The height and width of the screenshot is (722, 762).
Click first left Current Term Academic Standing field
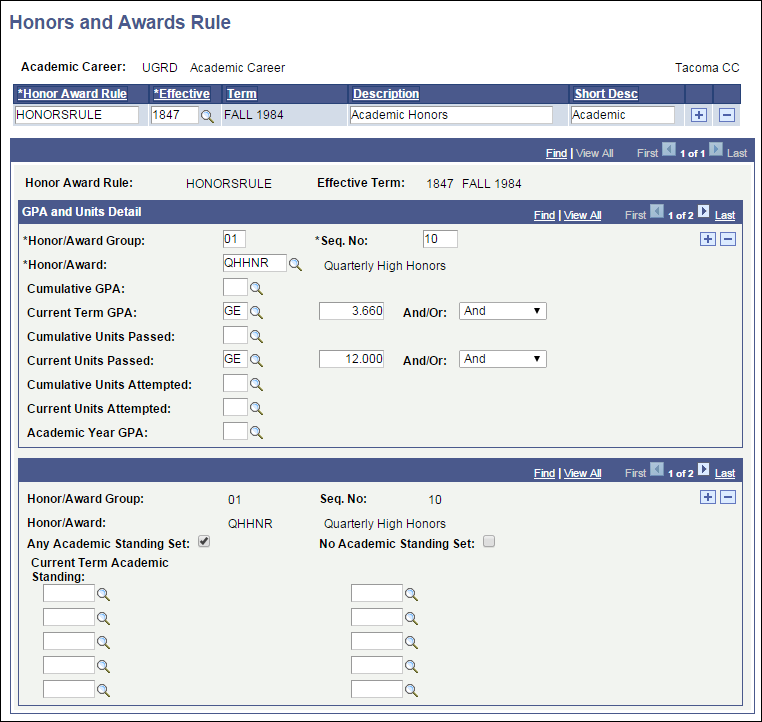click(69, 593)
